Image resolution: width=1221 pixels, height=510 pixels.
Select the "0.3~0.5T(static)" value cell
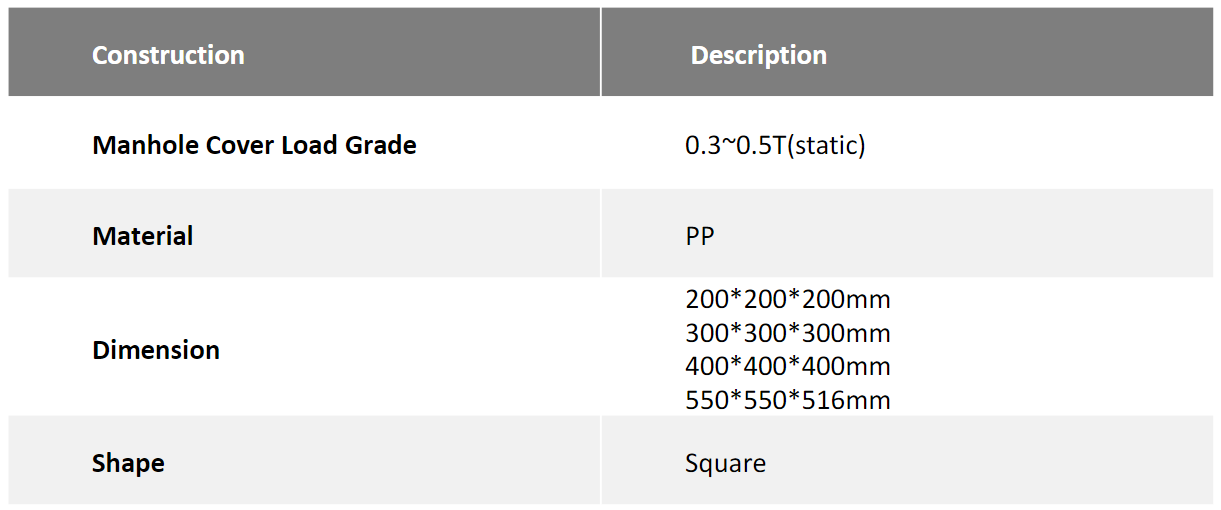pyautogui.click(x=775, y=145)
